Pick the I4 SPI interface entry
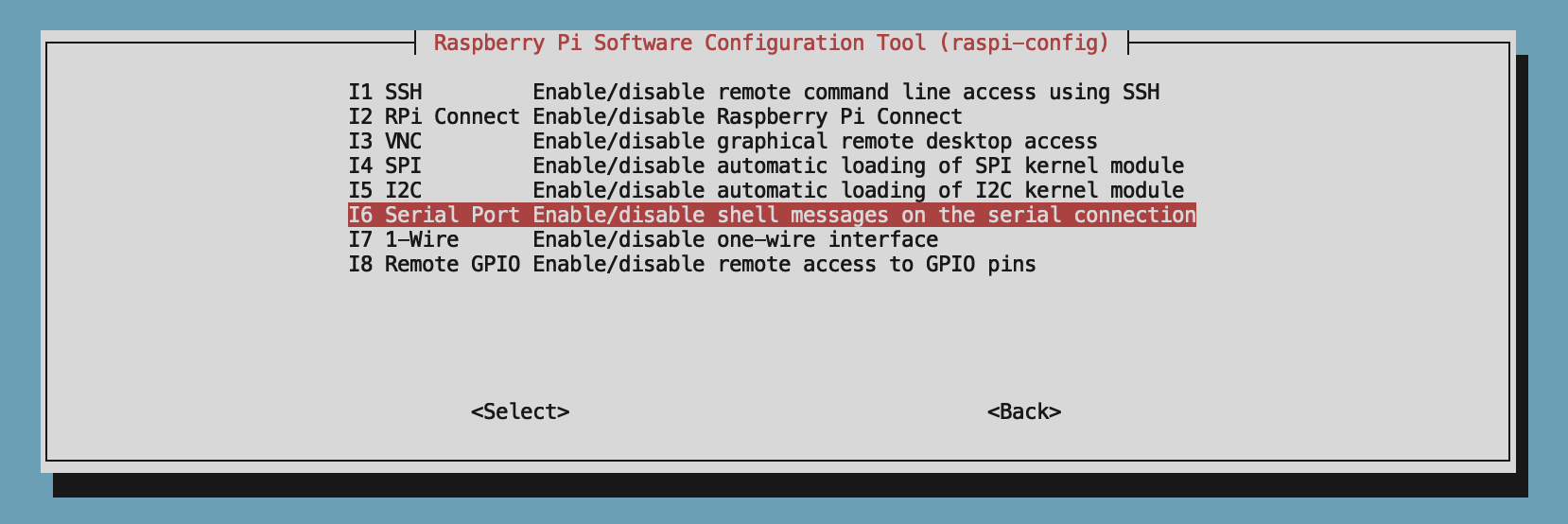 click(x=766, y=166)
